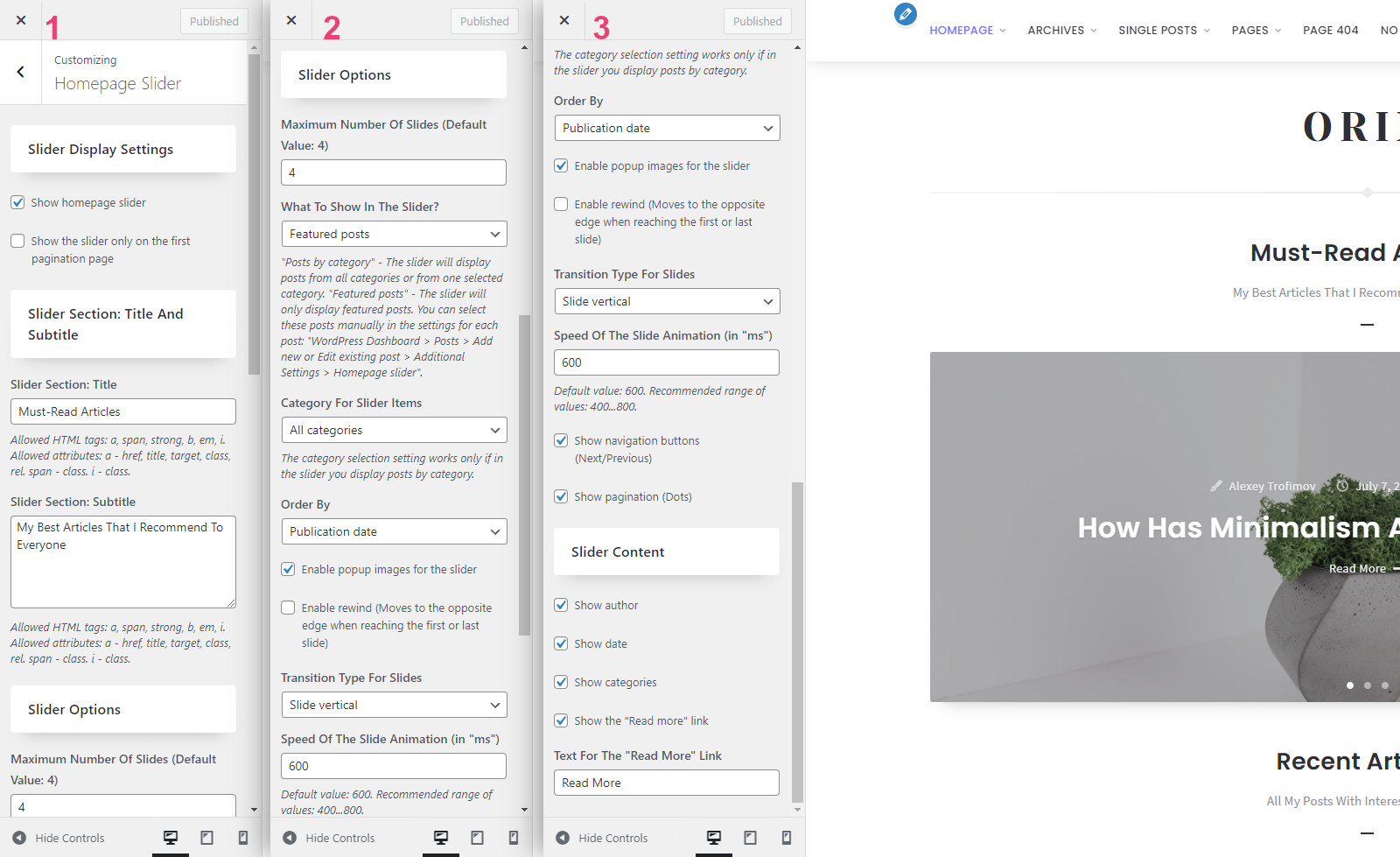Screen dimensions: 1400x857
Task: Click the X to close the second panel
Action: tap(290, 20)
